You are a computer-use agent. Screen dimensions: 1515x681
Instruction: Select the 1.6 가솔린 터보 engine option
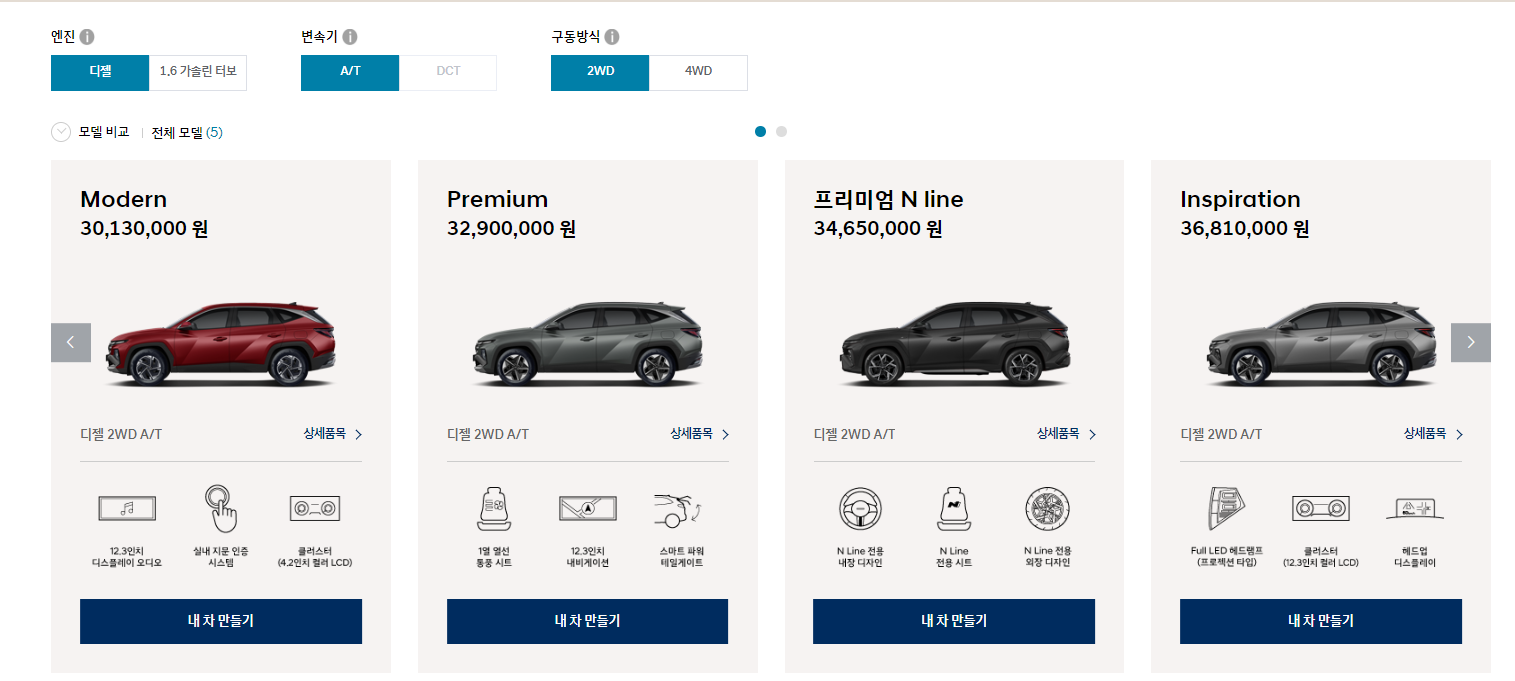click(197, 72)
